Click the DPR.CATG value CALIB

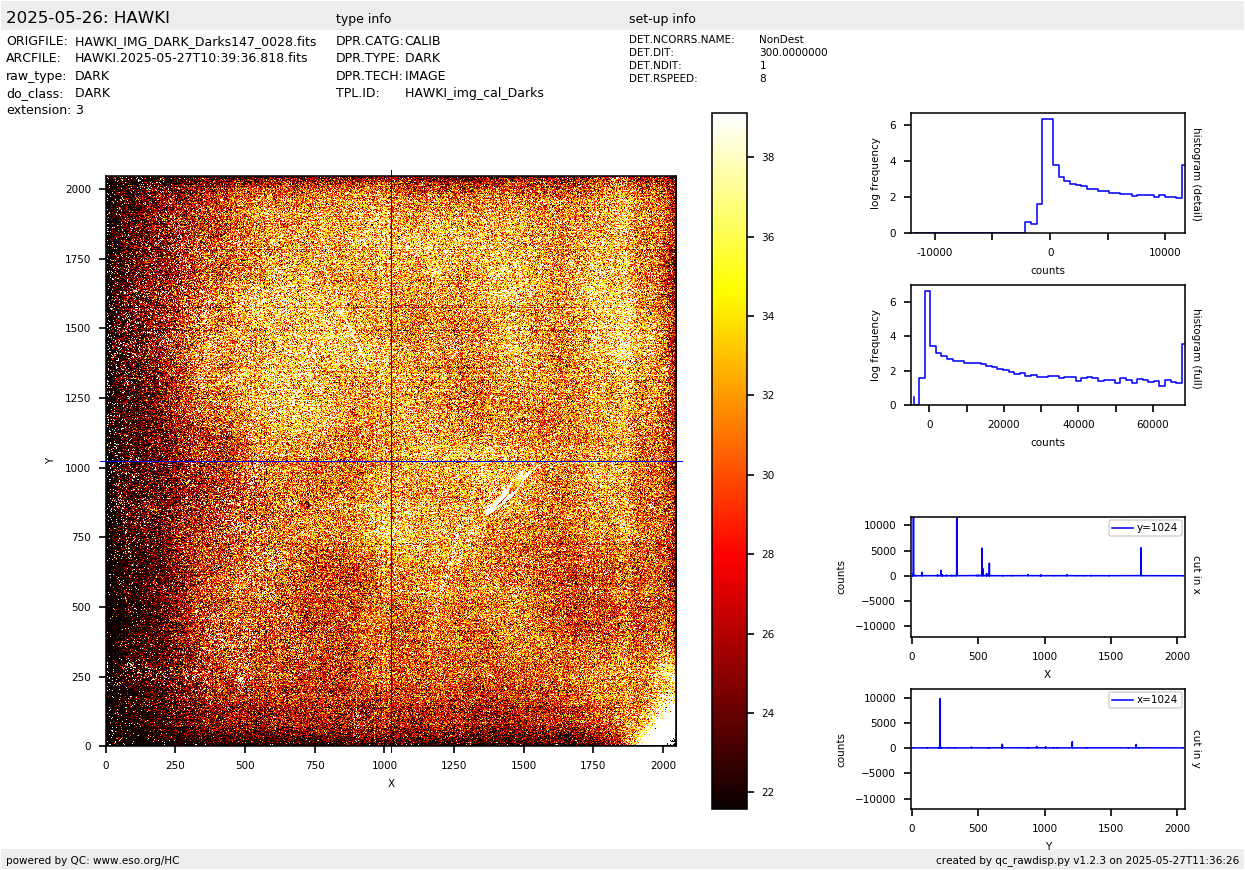pyautogui.click(x=422, y=42)
